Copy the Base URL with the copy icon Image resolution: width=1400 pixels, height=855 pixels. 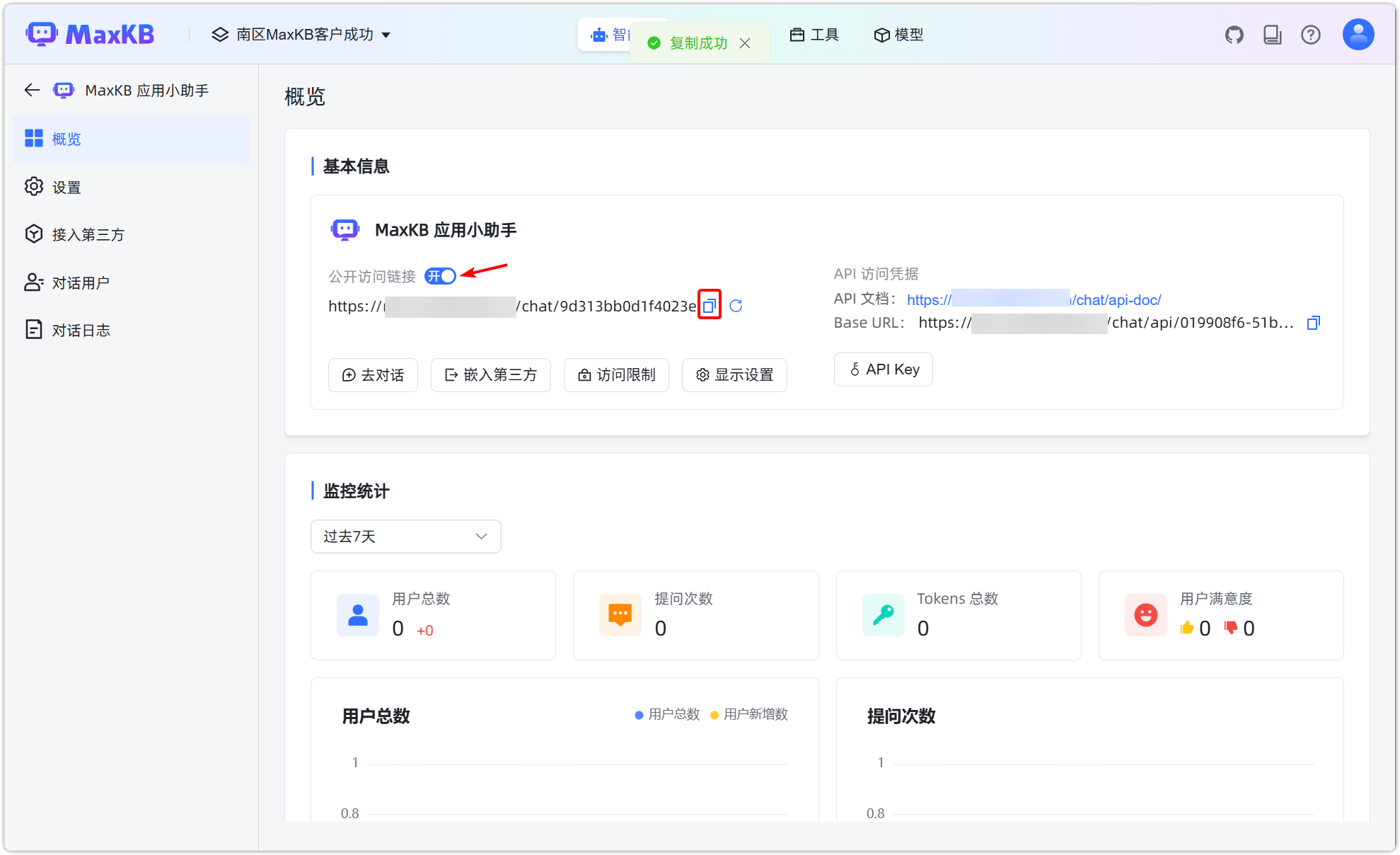click(1313, 323)
